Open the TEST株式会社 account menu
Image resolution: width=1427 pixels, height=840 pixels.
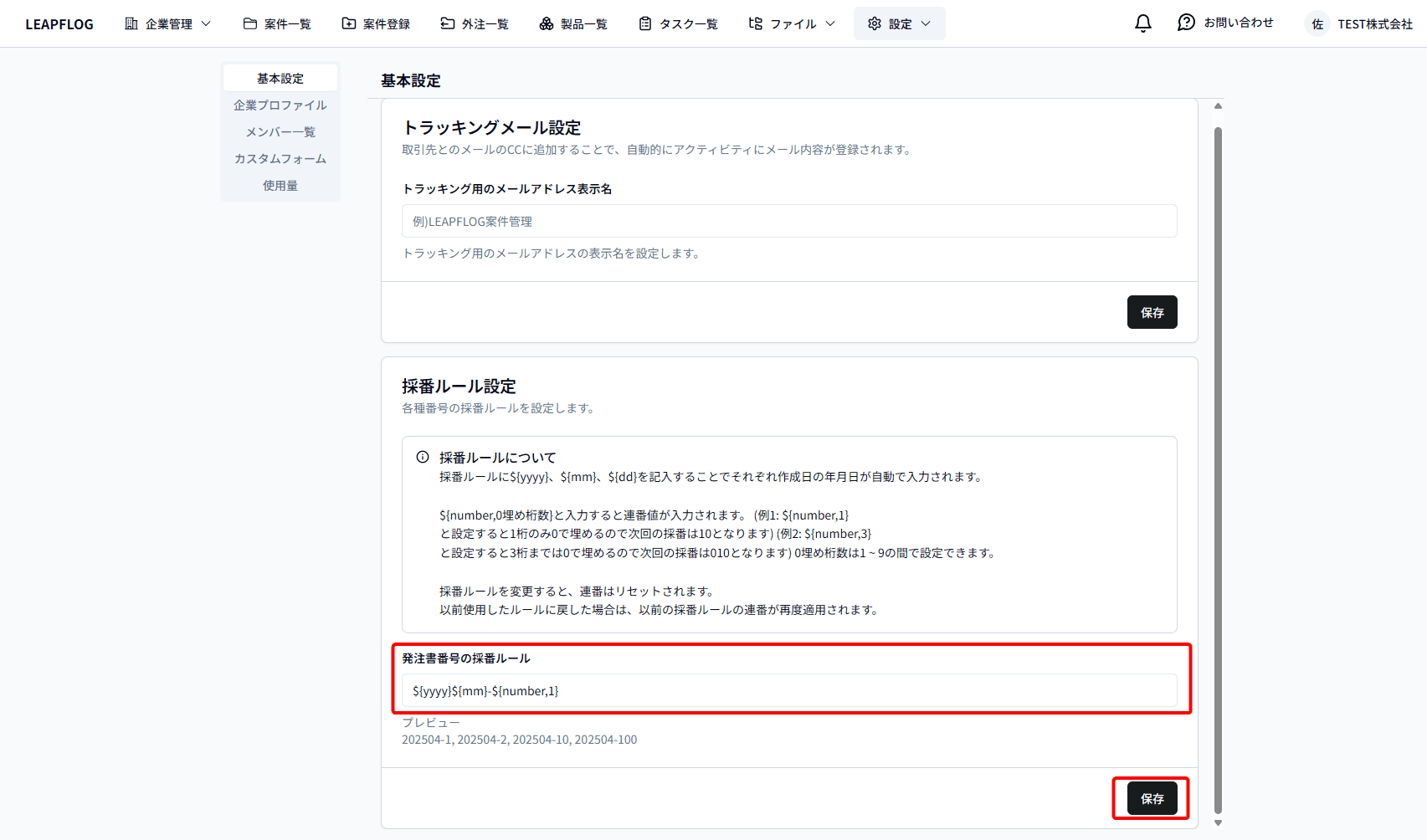click(x=1373, y=23)
